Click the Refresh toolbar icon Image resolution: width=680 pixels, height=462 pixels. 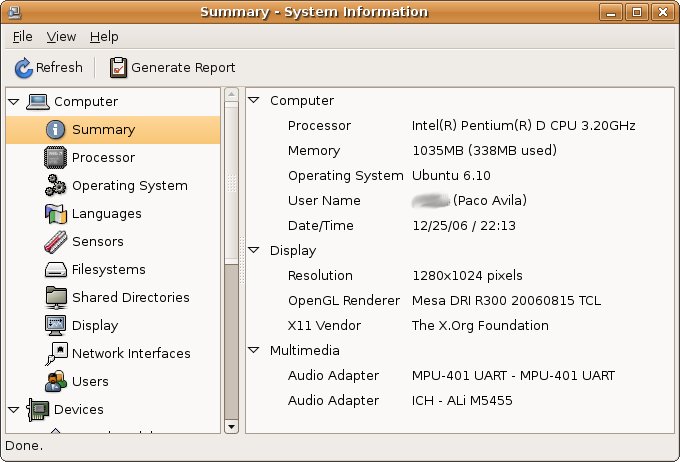point(24,68)
